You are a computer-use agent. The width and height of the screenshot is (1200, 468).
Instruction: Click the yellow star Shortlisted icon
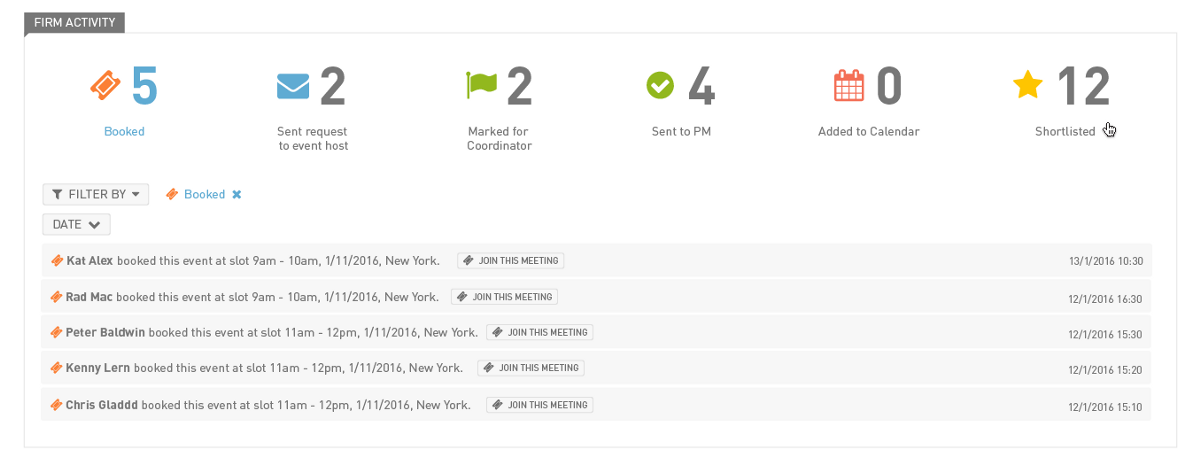(1027, 85)
